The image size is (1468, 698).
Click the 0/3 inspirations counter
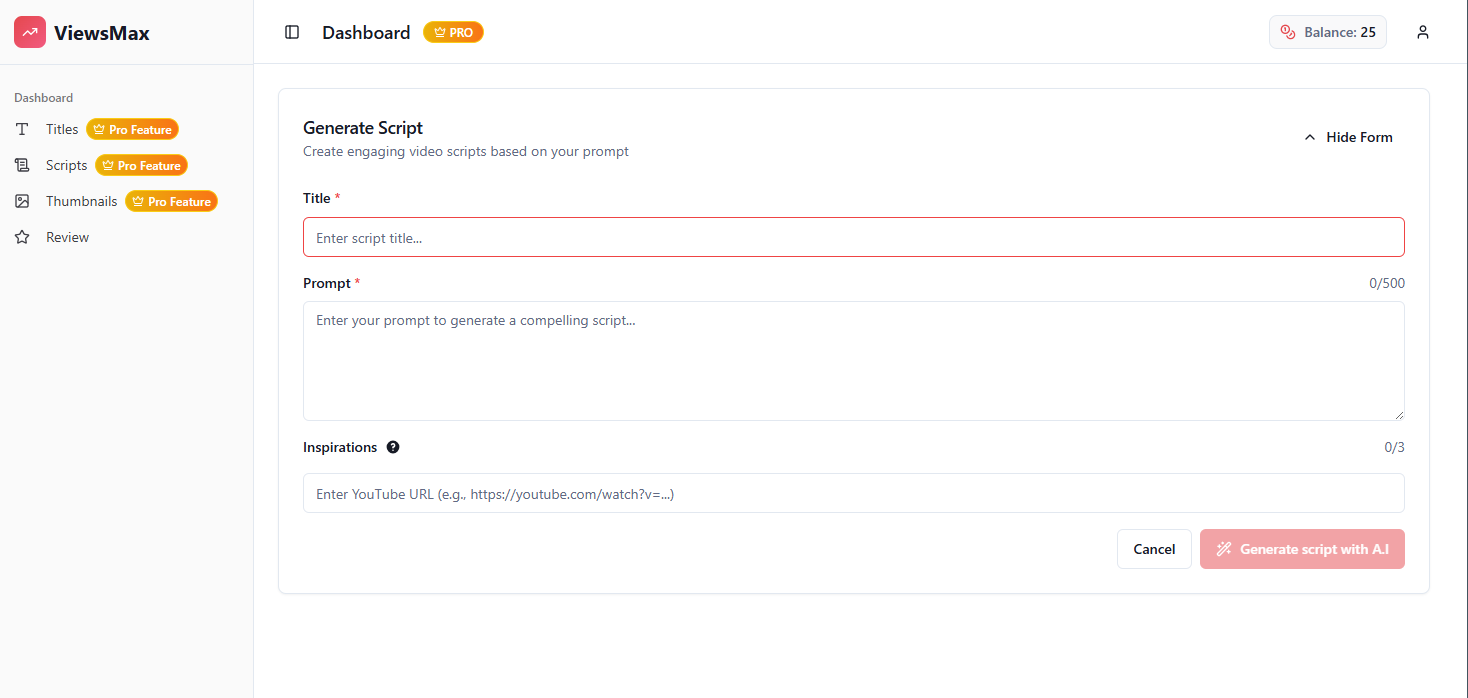pyautogui.click(x=1394, y=447)
